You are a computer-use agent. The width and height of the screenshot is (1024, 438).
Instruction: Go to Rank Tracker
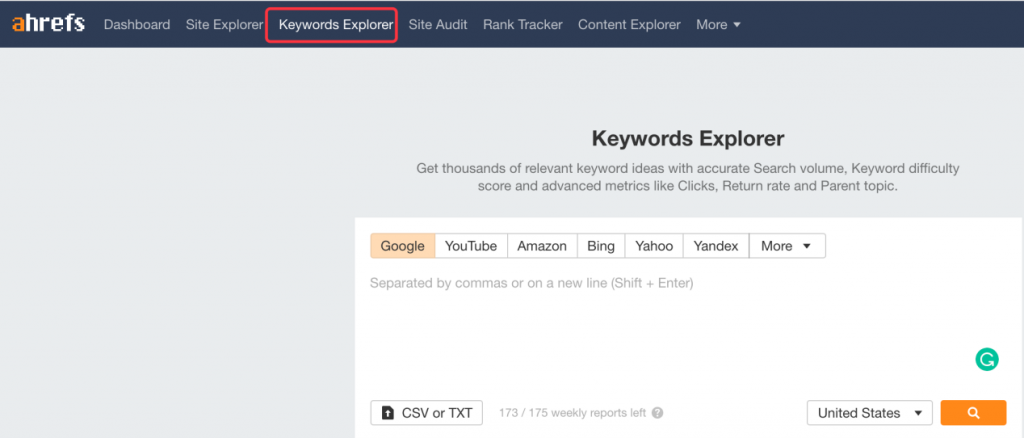point(522,25)
